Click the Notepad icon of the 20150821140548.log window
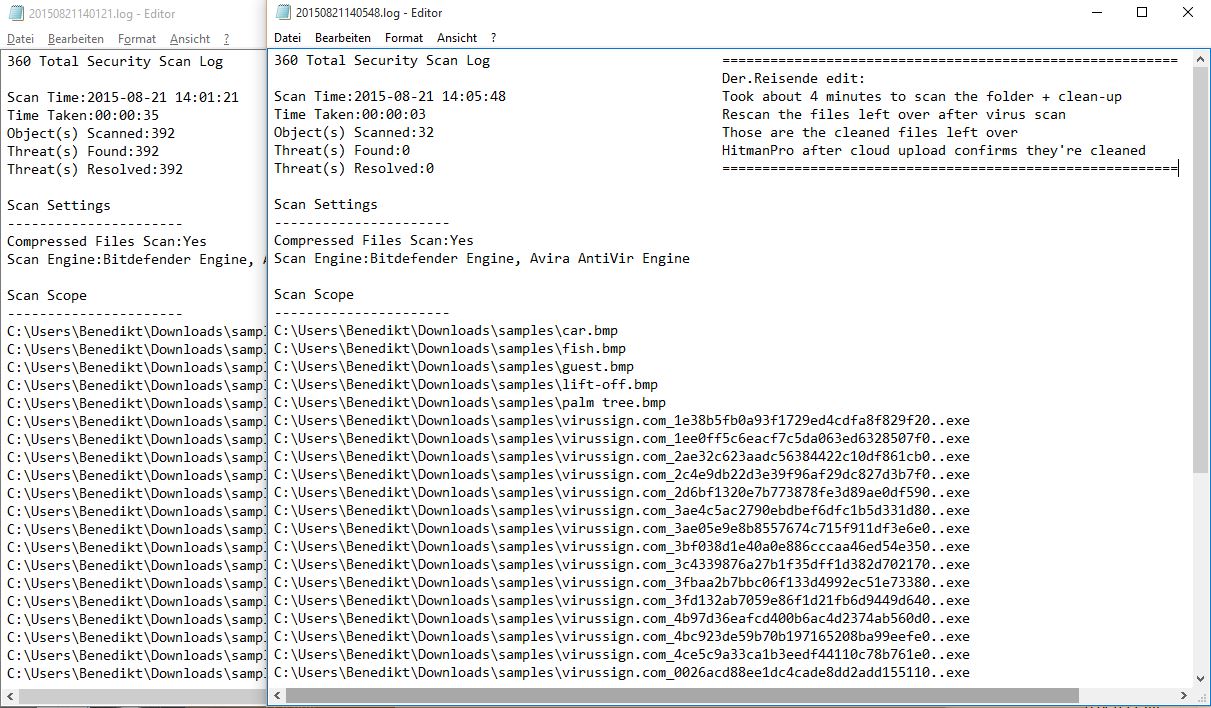 (x=281, y=13)
